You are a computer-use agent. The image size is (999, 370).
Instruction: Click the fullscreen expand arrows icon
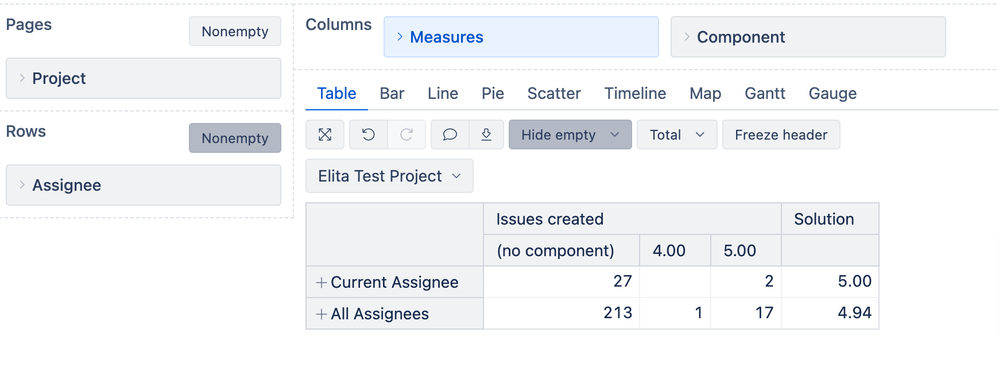click(325, 134)
